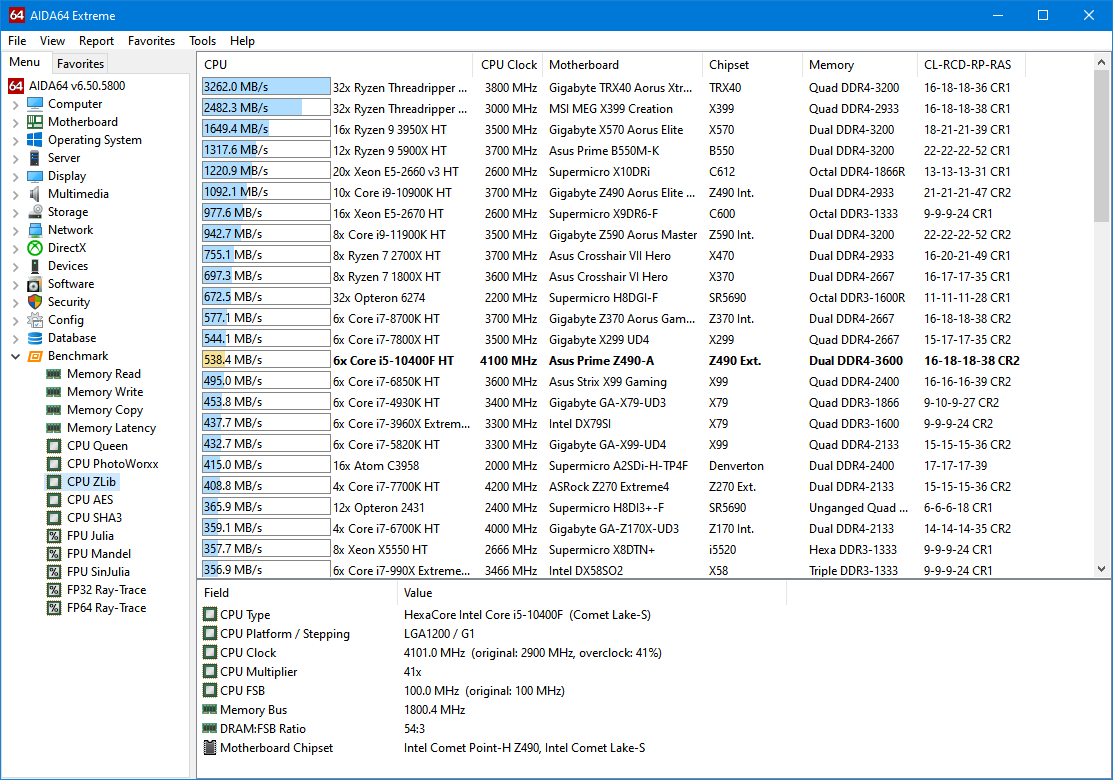
Task: Expand the Storage tree node
Action: click(16, 212)
